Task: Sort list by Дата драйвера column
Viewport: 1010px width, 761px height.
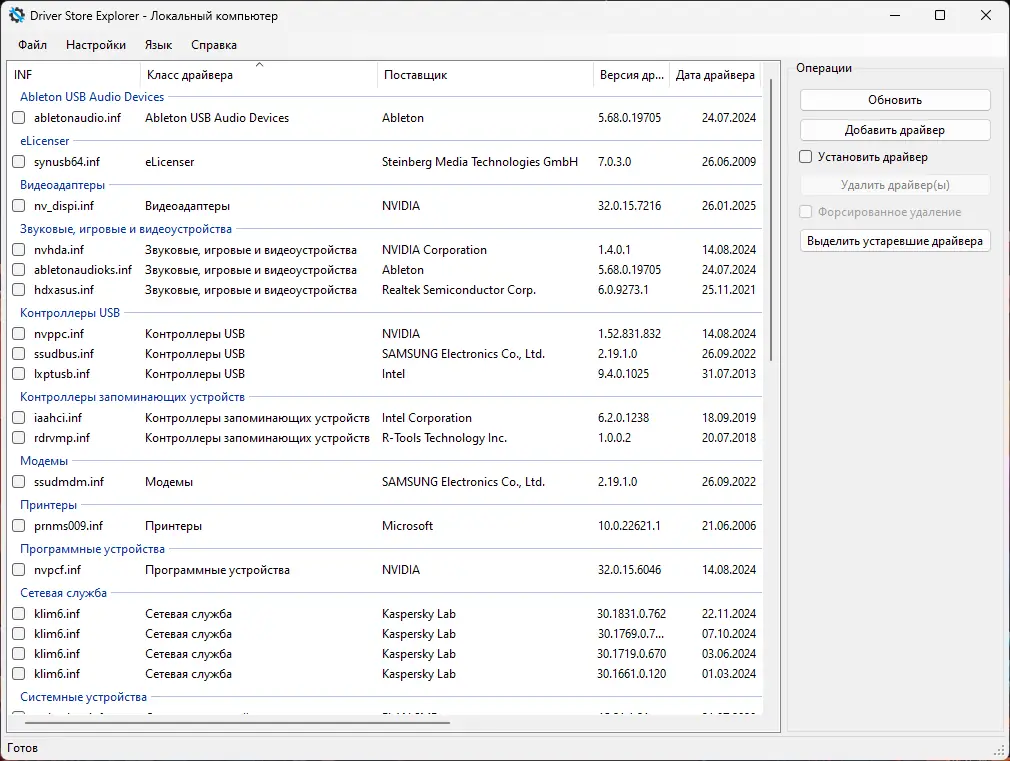Action: tap(715, 74)
